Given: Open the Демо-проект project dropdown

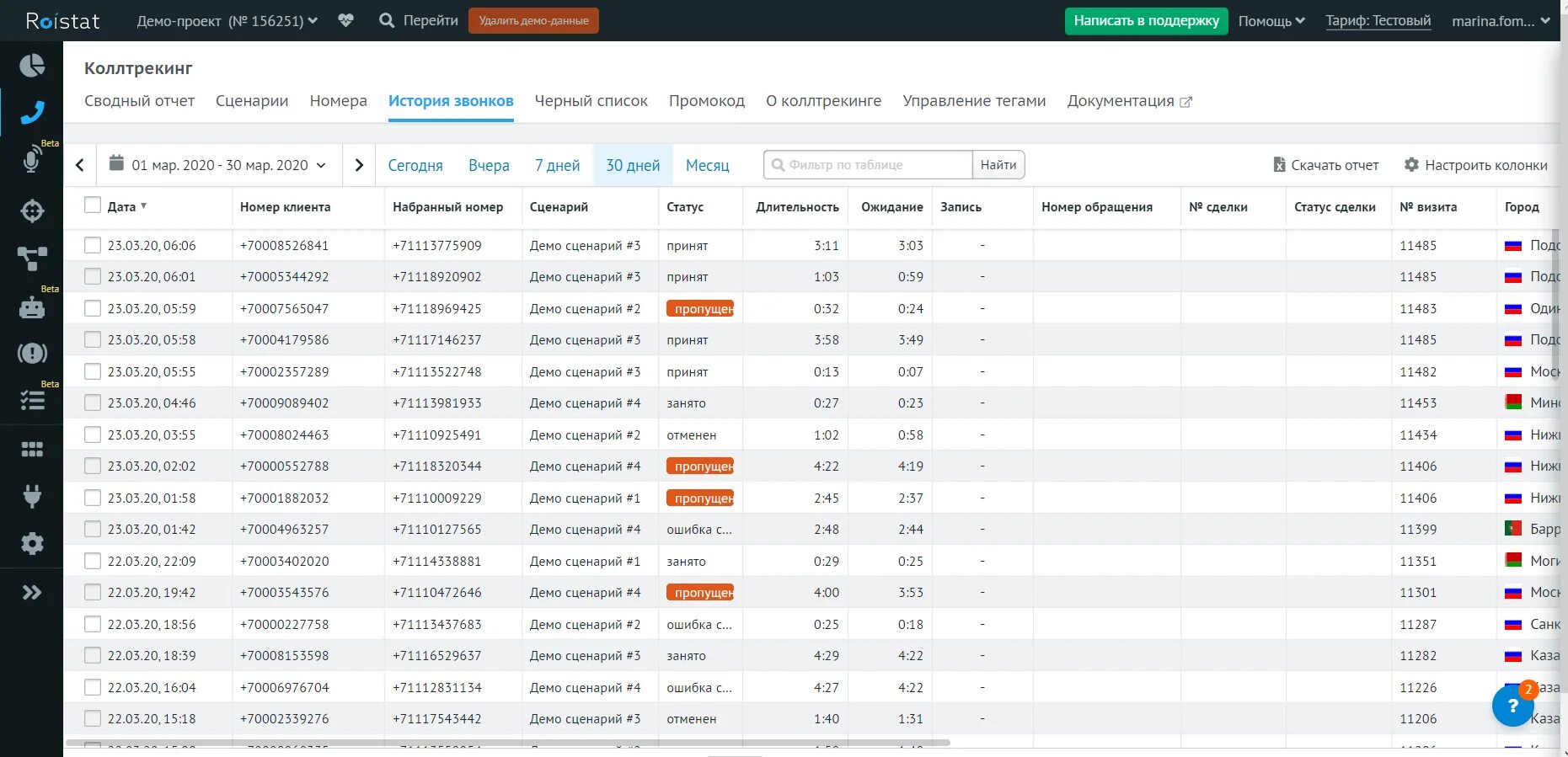Looking at the screenshot, I should coord(227,21).
